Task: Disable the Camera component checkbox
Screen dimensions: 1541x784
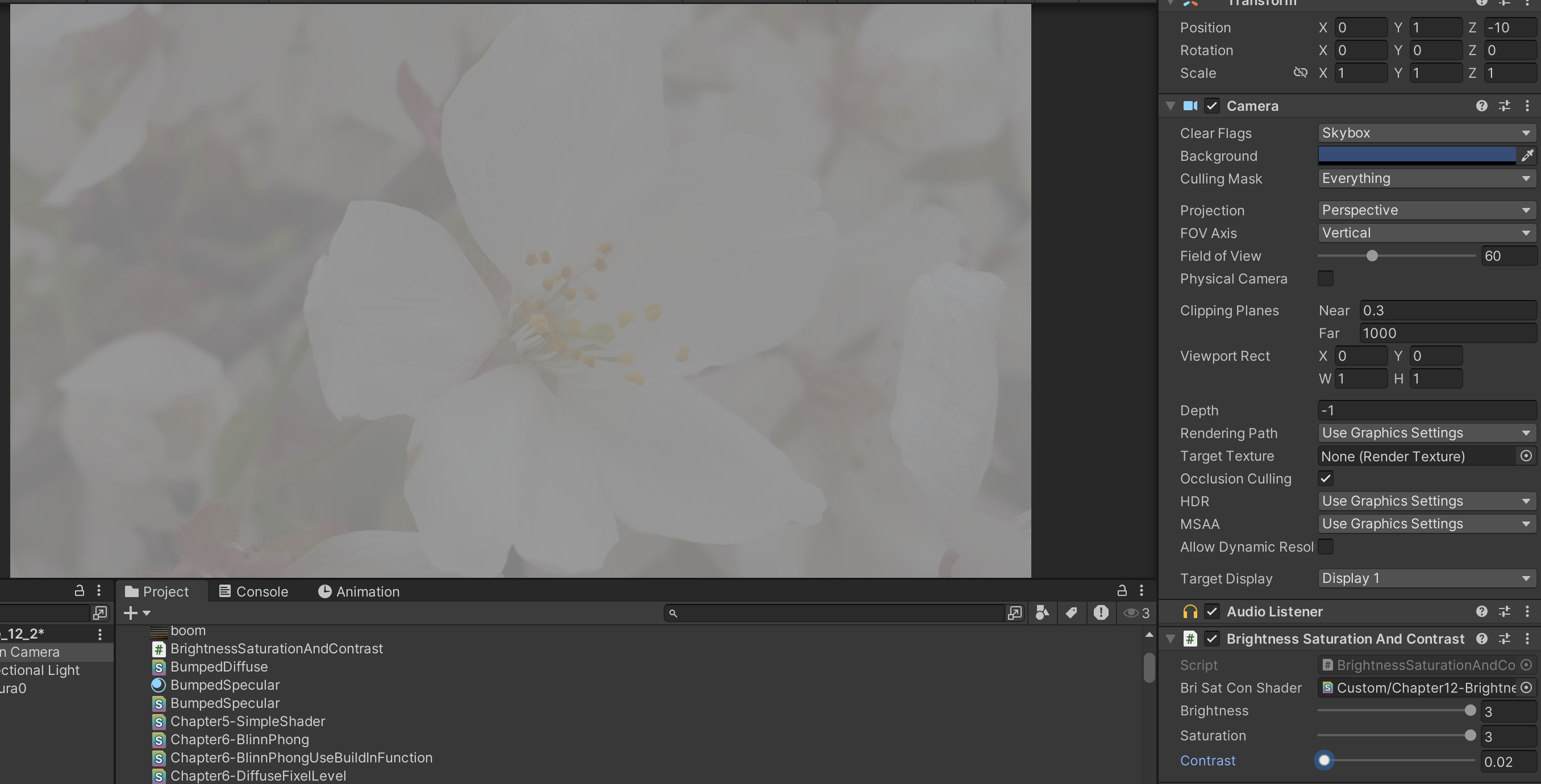Action: click(1212, 106)
